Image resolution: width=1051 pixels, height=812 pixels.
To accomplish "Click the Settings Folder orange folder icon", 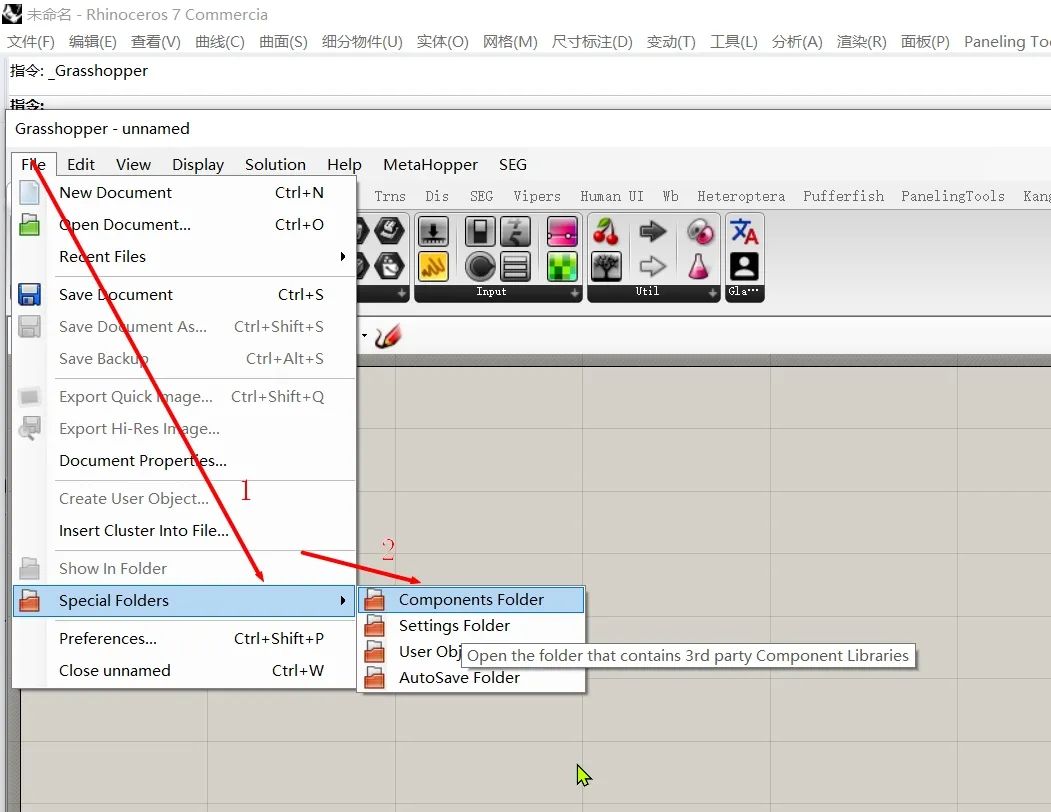I will click(374, 626).
